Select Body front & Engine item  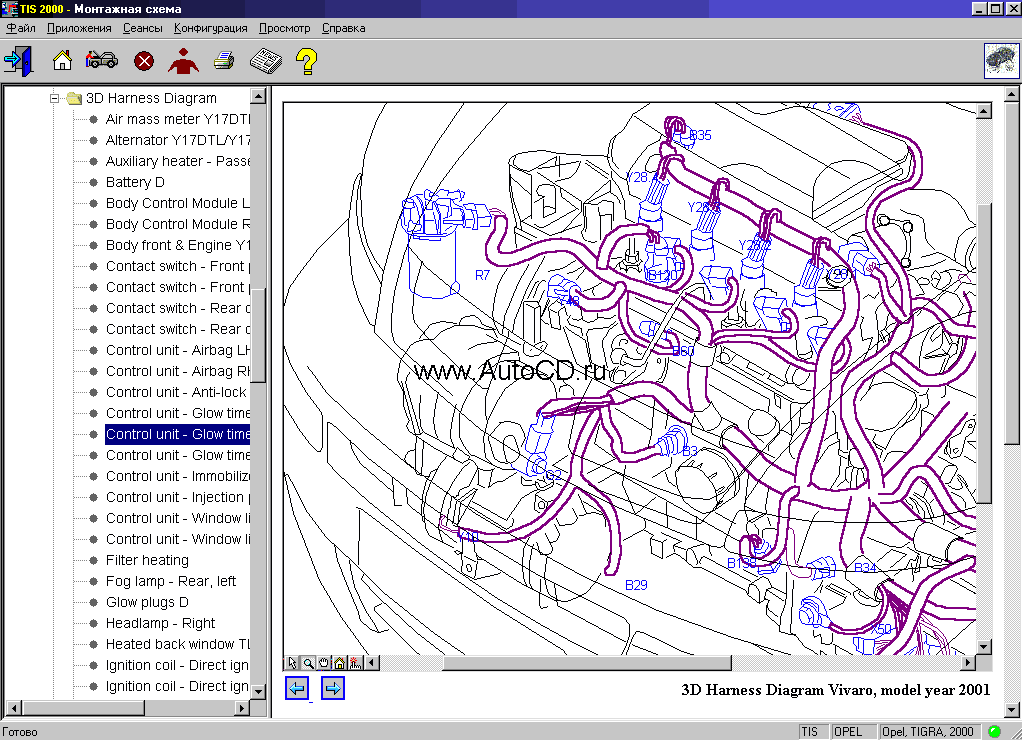(177, 245)
